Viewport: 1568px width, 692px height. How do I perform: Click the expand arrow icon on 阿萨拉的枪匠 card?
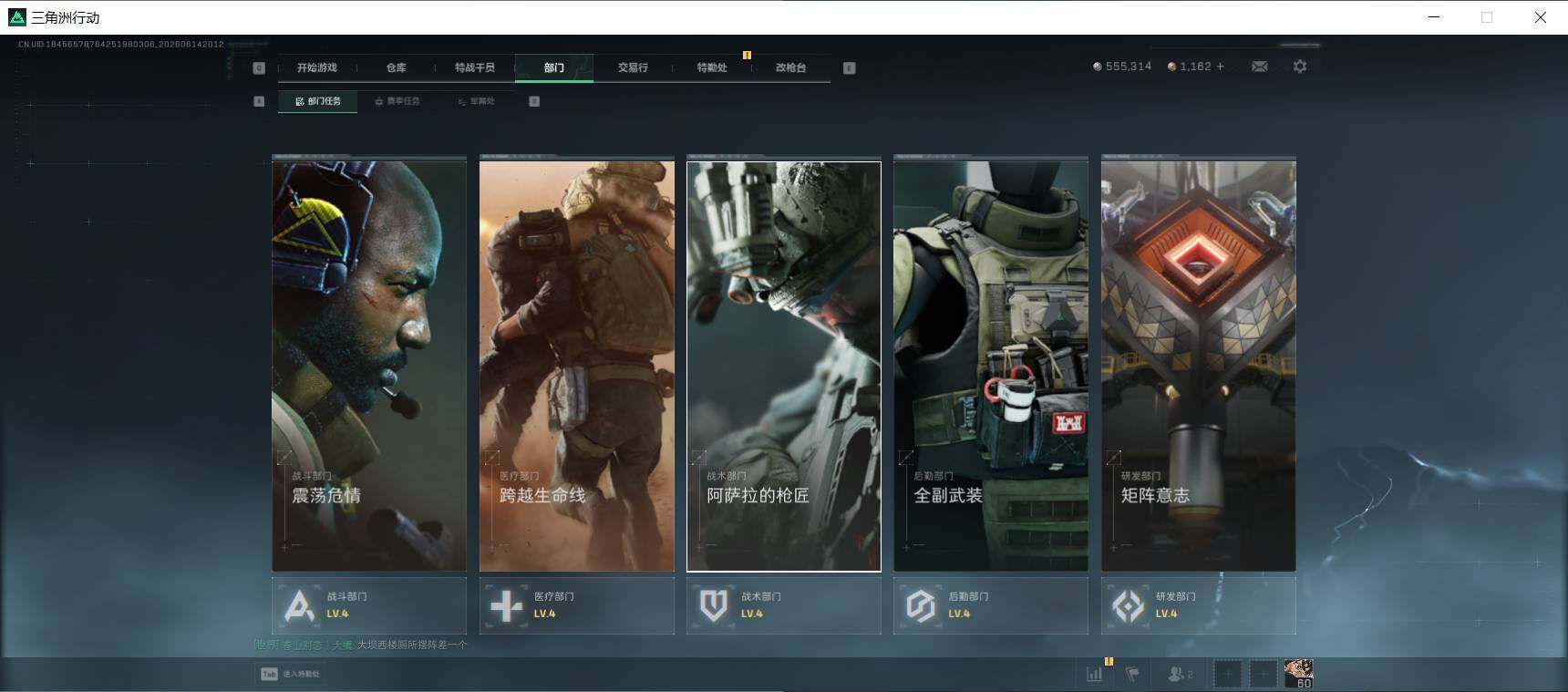[700, 457]
